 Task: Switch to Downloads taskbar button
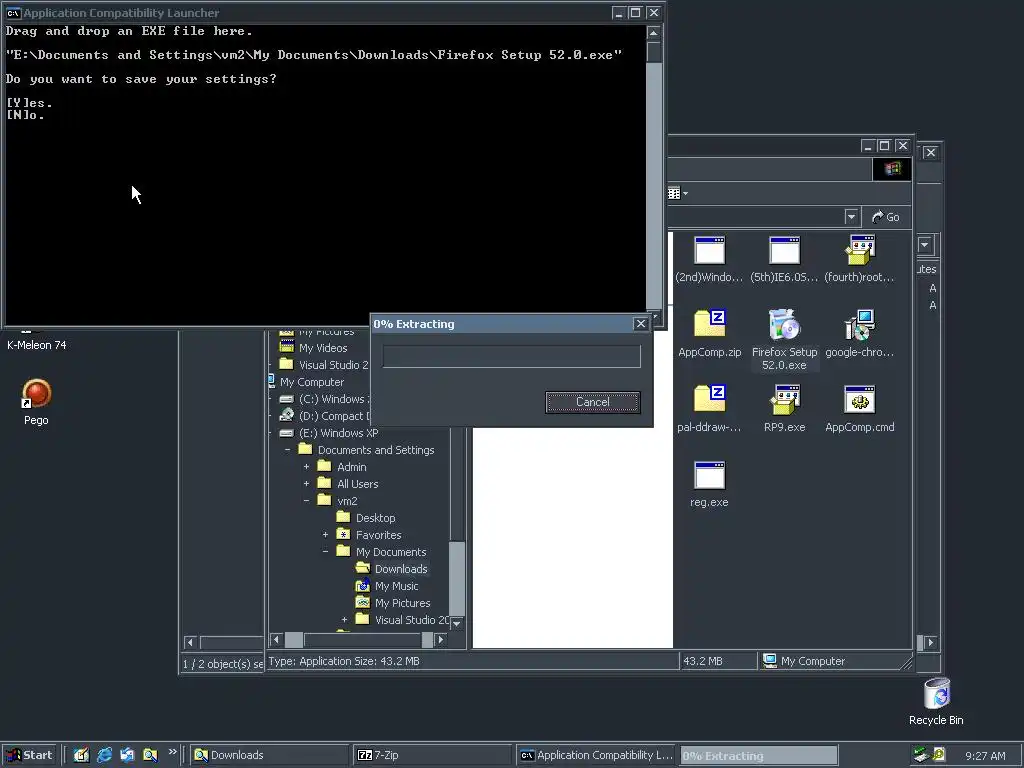point(270,755)
